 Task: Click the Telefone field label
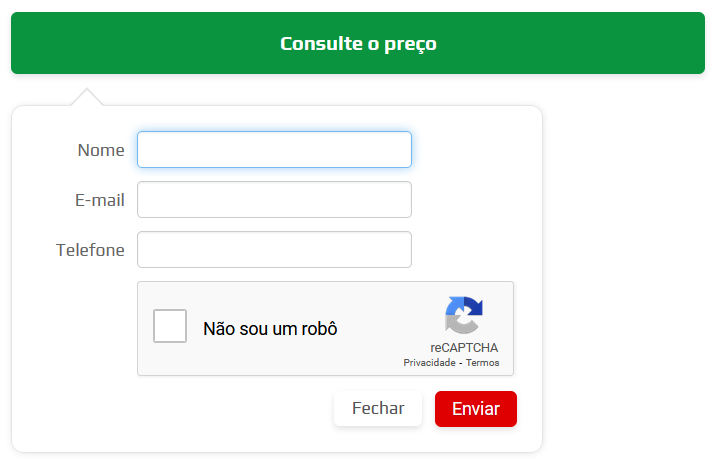click(x=90, y=250)
